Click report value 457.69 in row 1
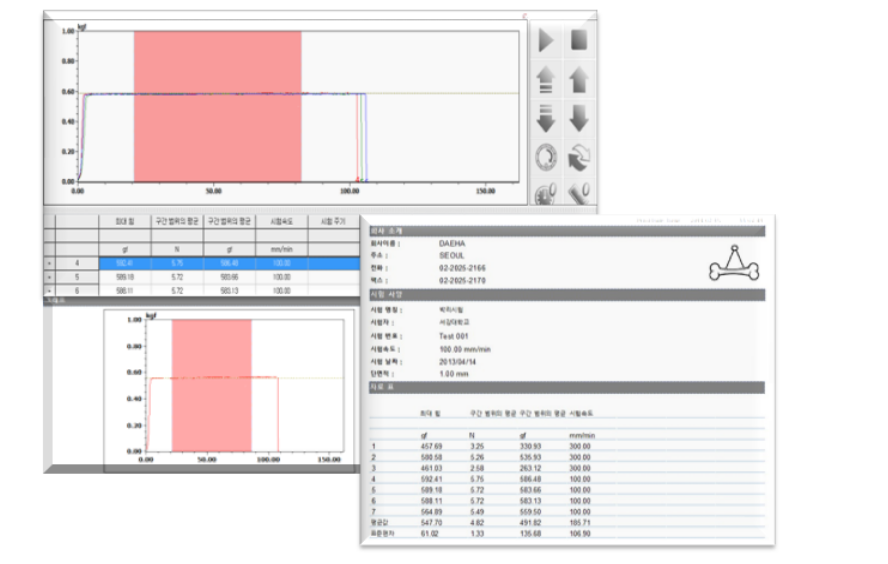The width and height of the screenshot is (888, 564). point(431,447)
